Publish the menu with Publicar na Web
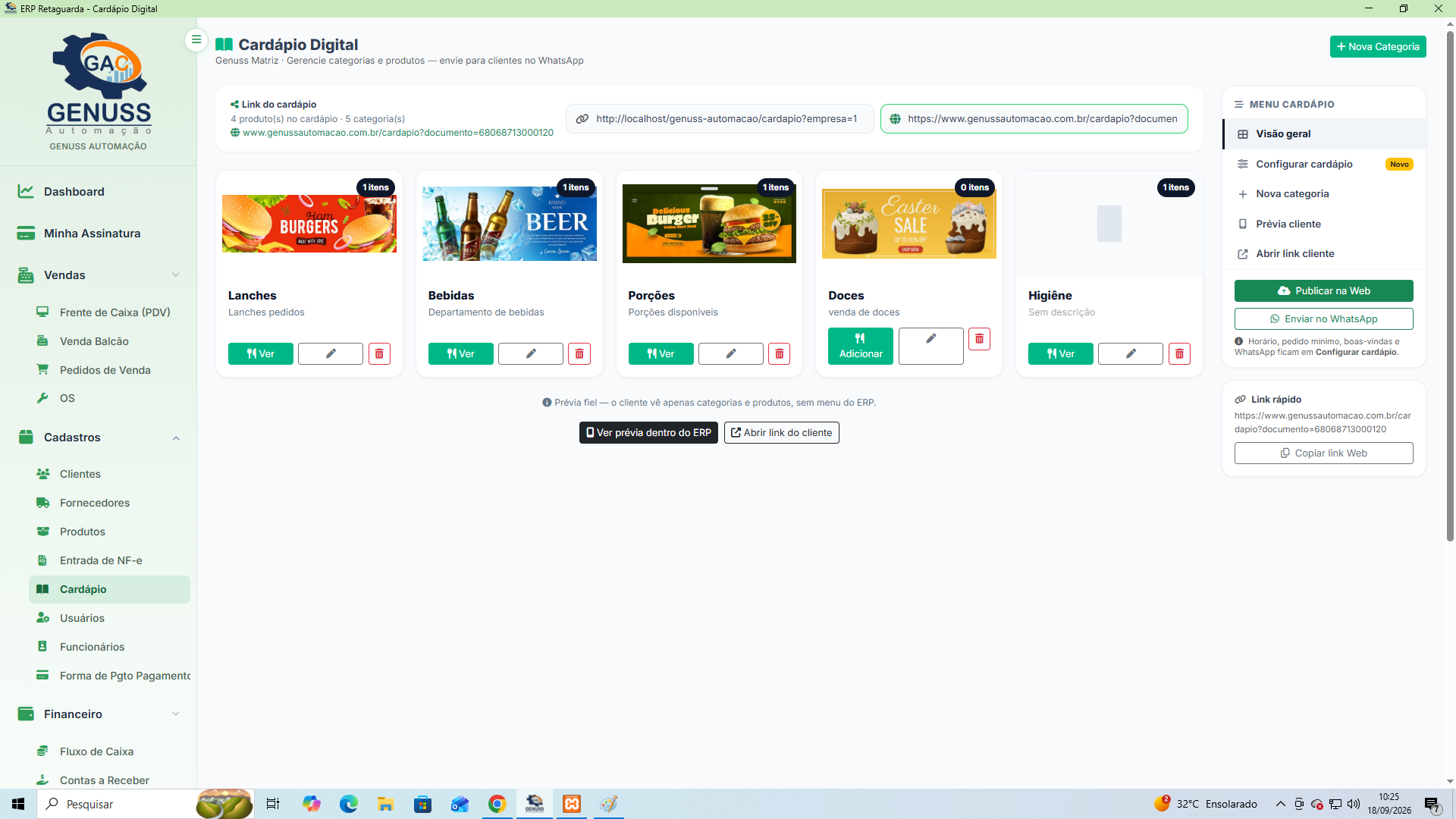The image size is (1456, 819). [x=1324, y=291]
